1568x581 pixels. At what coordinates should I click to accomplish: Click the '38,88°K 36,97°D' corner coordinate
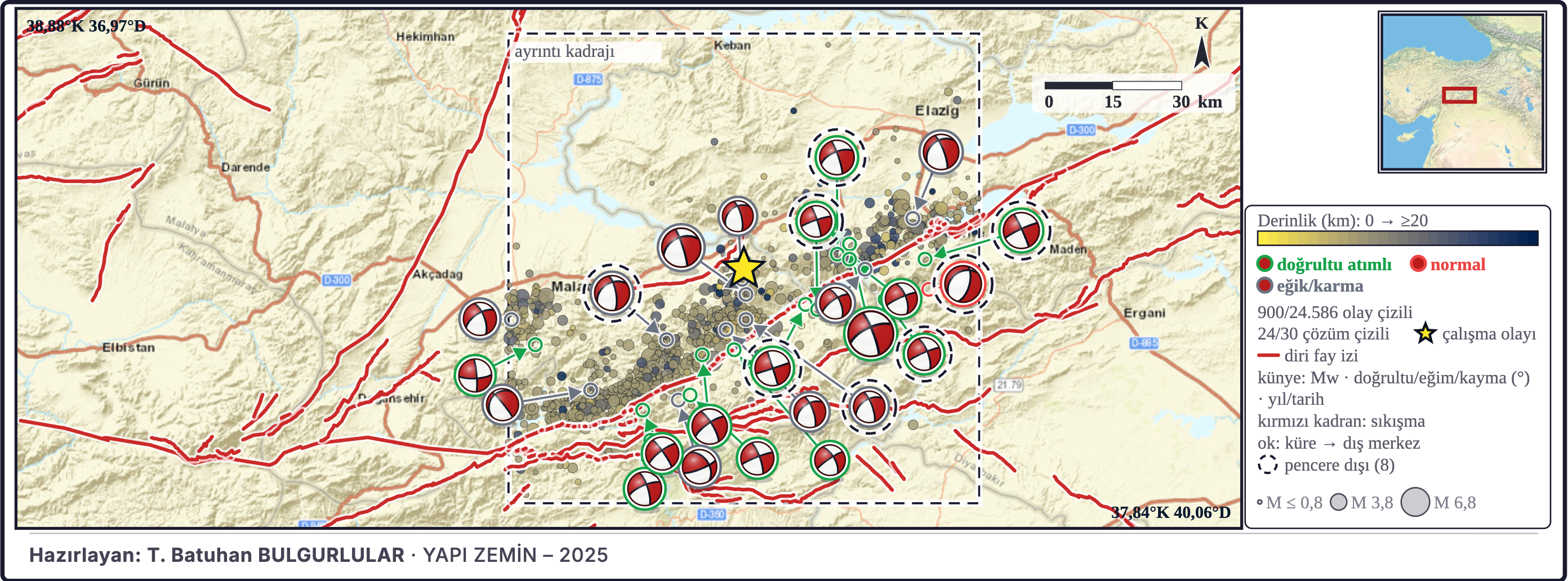click(86, 26)
